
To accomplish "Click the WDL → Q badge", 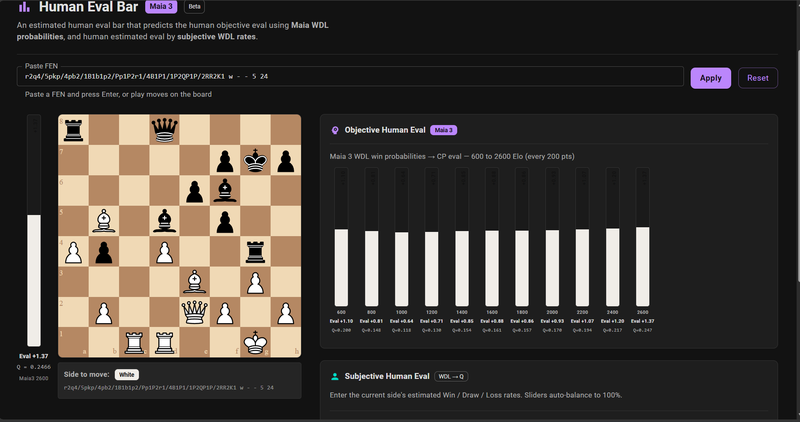I will click(x=452, y=377).
